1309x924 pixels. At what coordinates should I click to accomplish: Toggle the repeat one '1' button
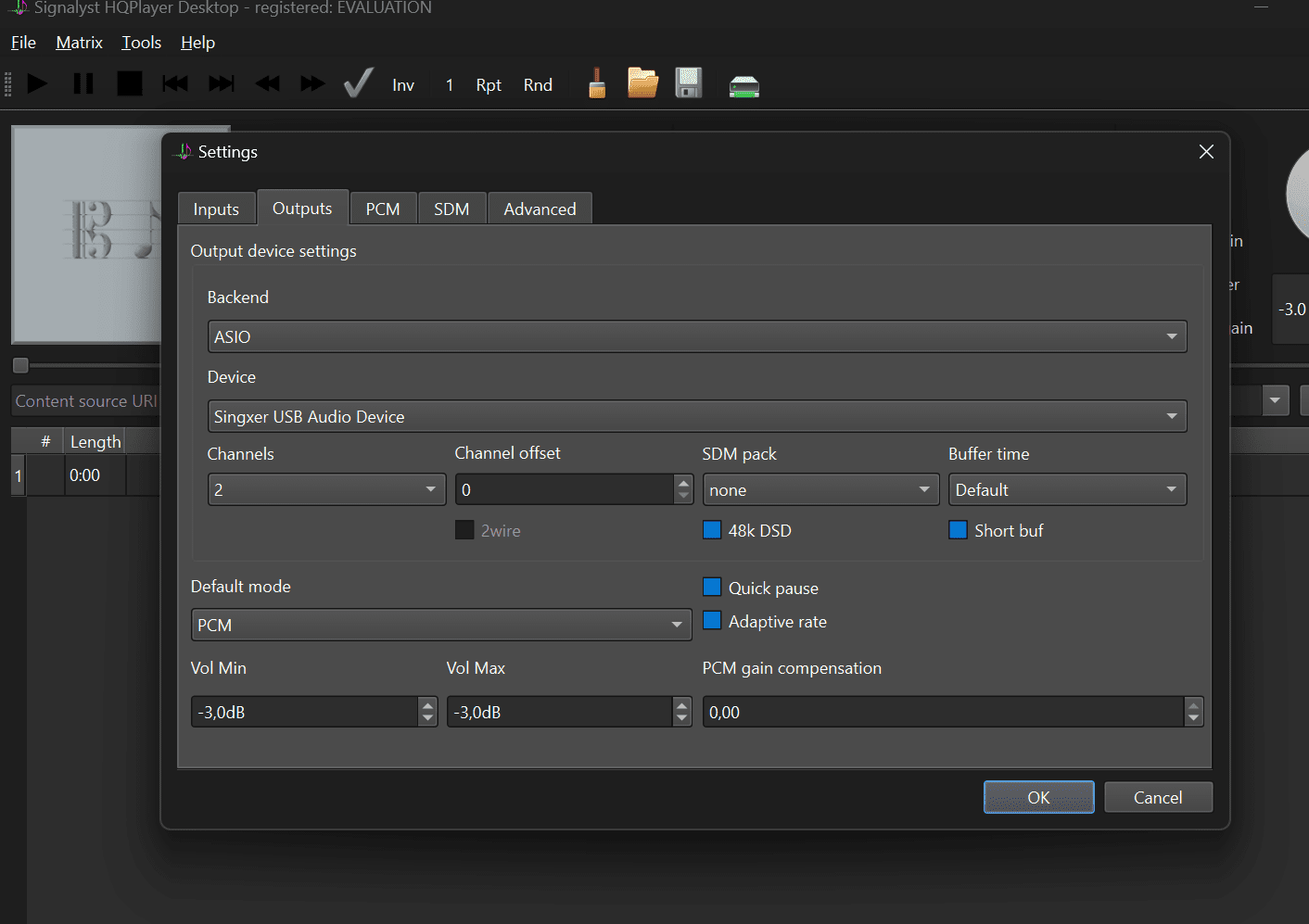[x=450, y=85]
